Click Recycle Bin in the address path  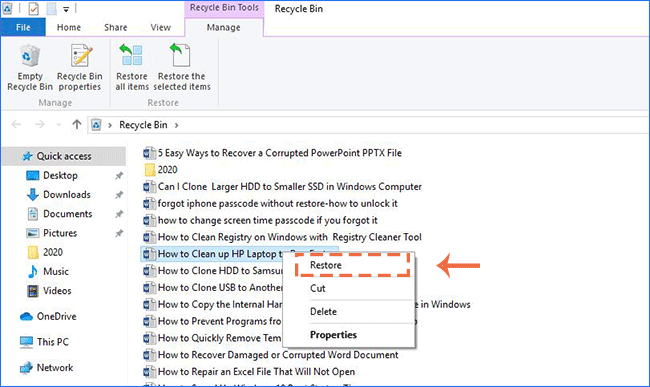(x=143, y=125)
